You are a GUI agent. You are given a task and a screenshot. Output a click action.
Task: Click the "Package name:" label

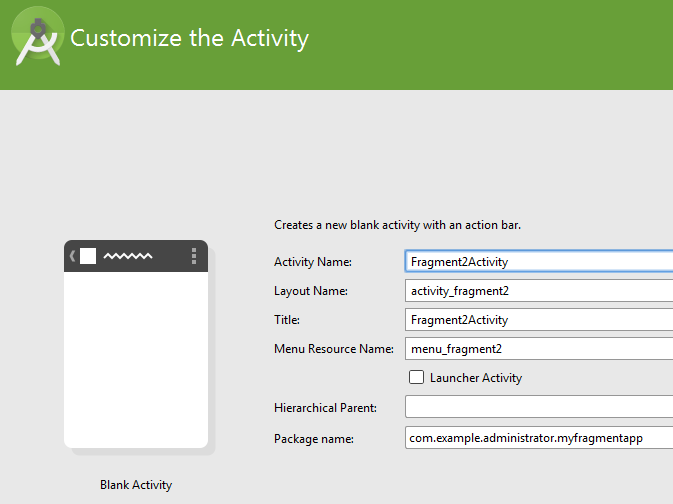coord(313,438)
